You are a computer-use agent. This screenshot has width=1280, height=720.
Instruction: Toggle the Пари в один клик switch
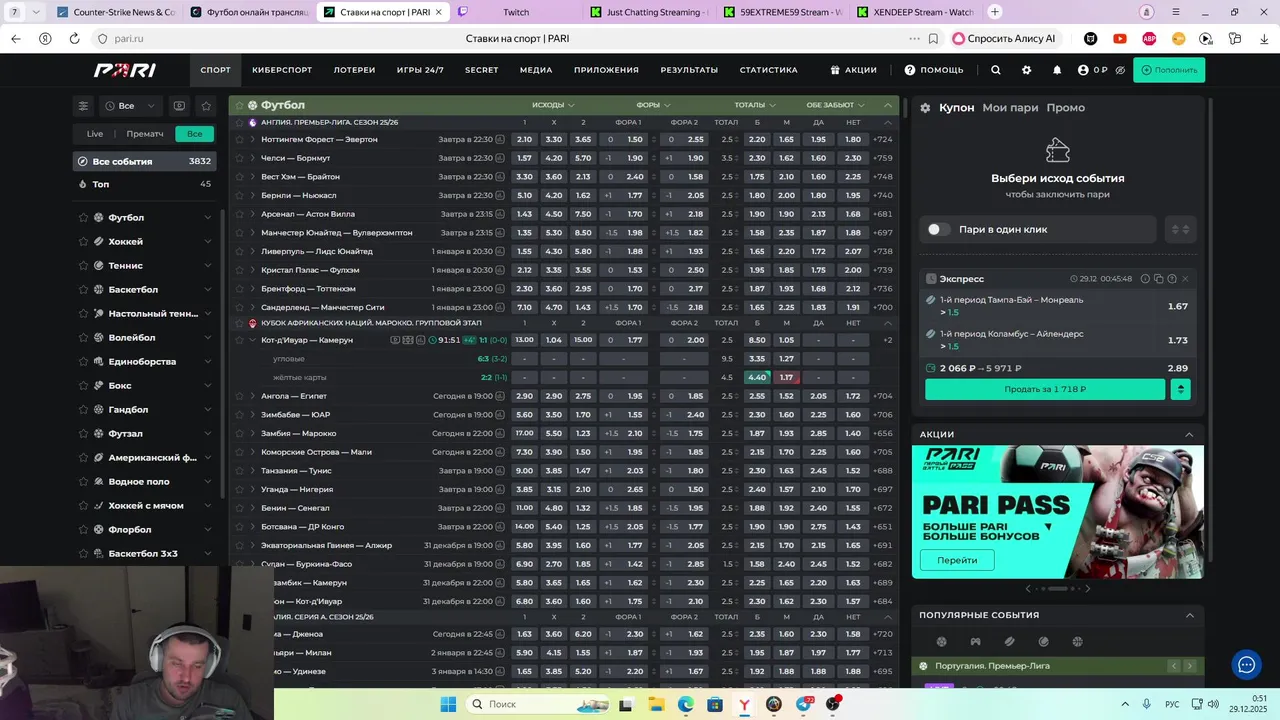pyautogui.click(x=938, y=229)
